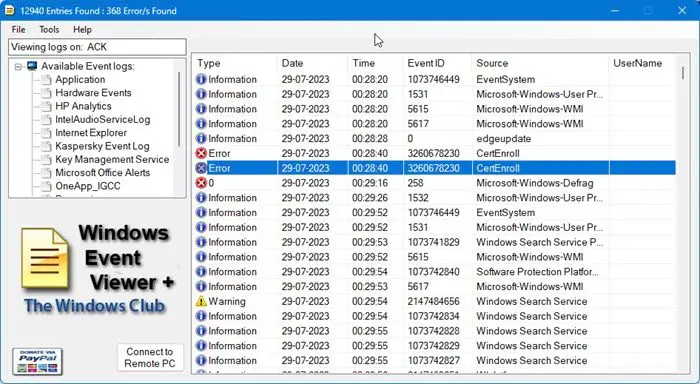Click the Time cell 00:29:26
Screen dimensions: 700x384
tap(370, 198)
